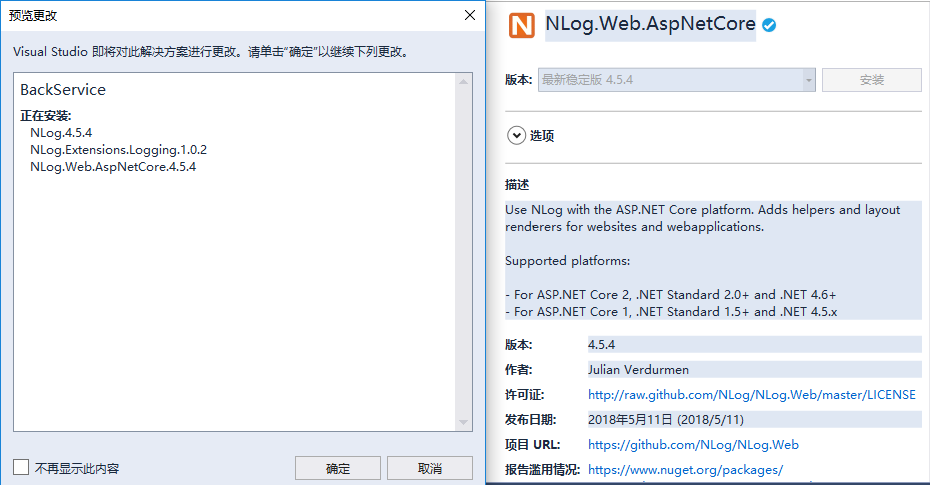The height and width of the screenshot is (485, 930).
Task: Select NLog.Web.AspNetCore.4.5.4 in install list
Action: (x=113, y=167)
